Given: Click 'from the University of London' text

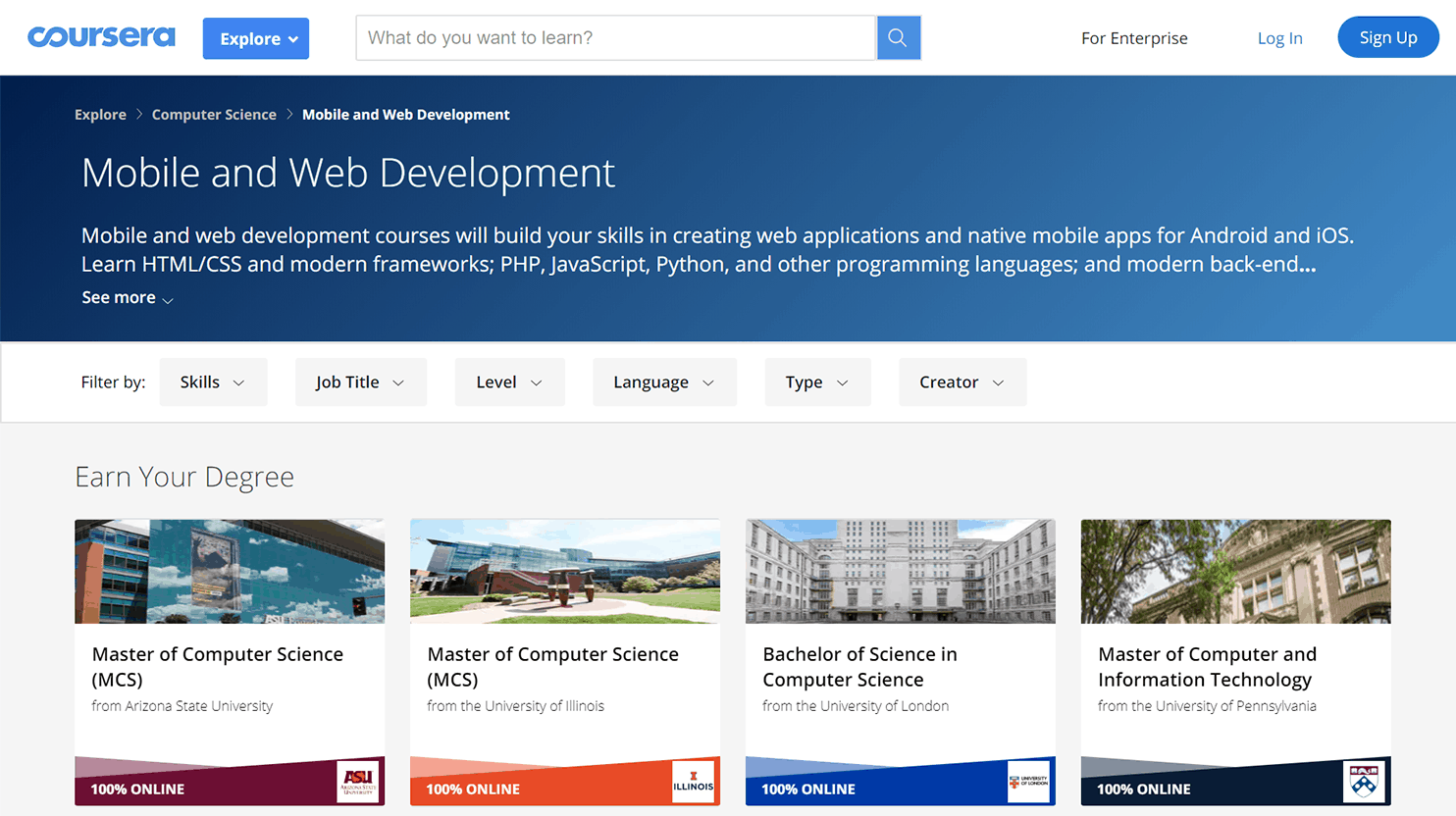Looking at the screenshot, I should pos(856,706).
